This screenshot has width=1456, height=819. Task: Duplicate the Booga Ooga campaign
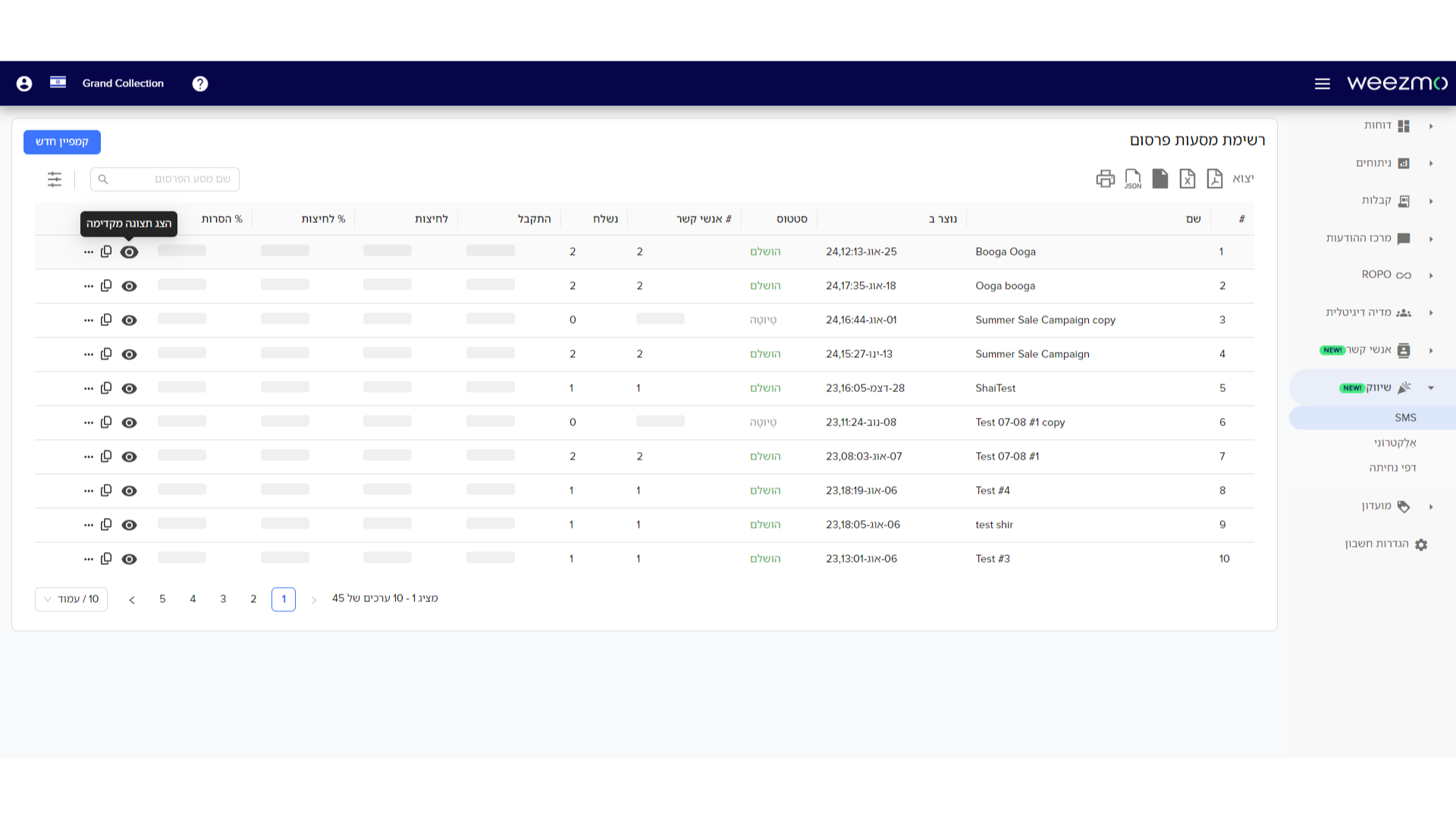coord(106,251)
